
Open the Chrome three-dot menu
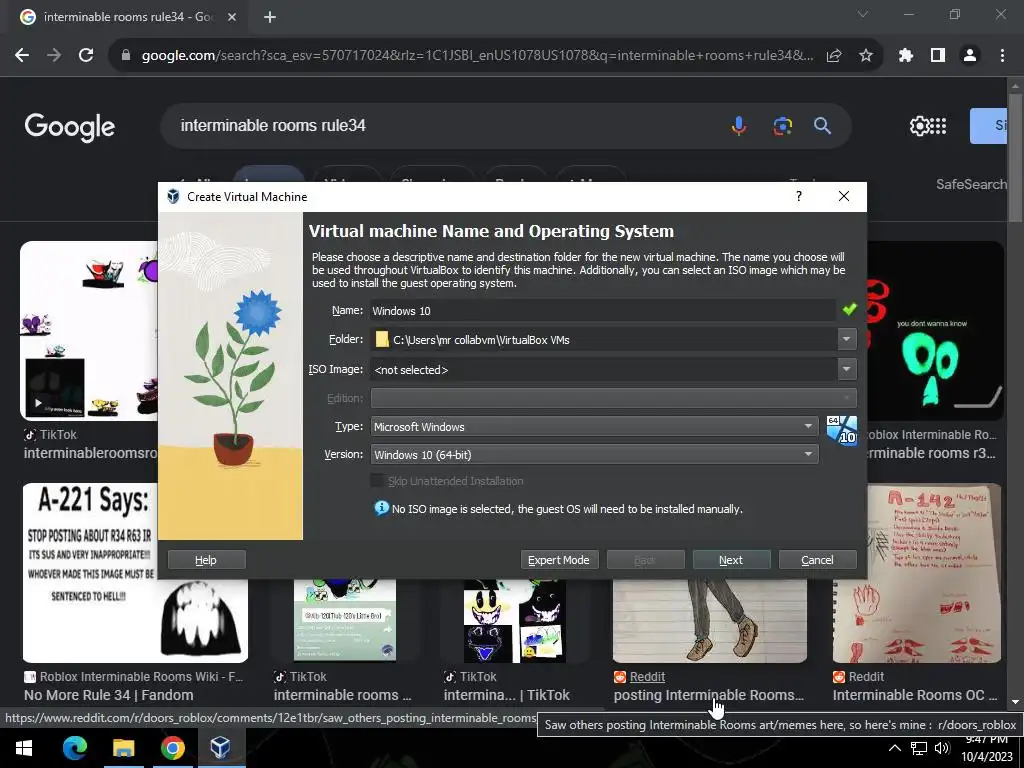pos(1002,56)
